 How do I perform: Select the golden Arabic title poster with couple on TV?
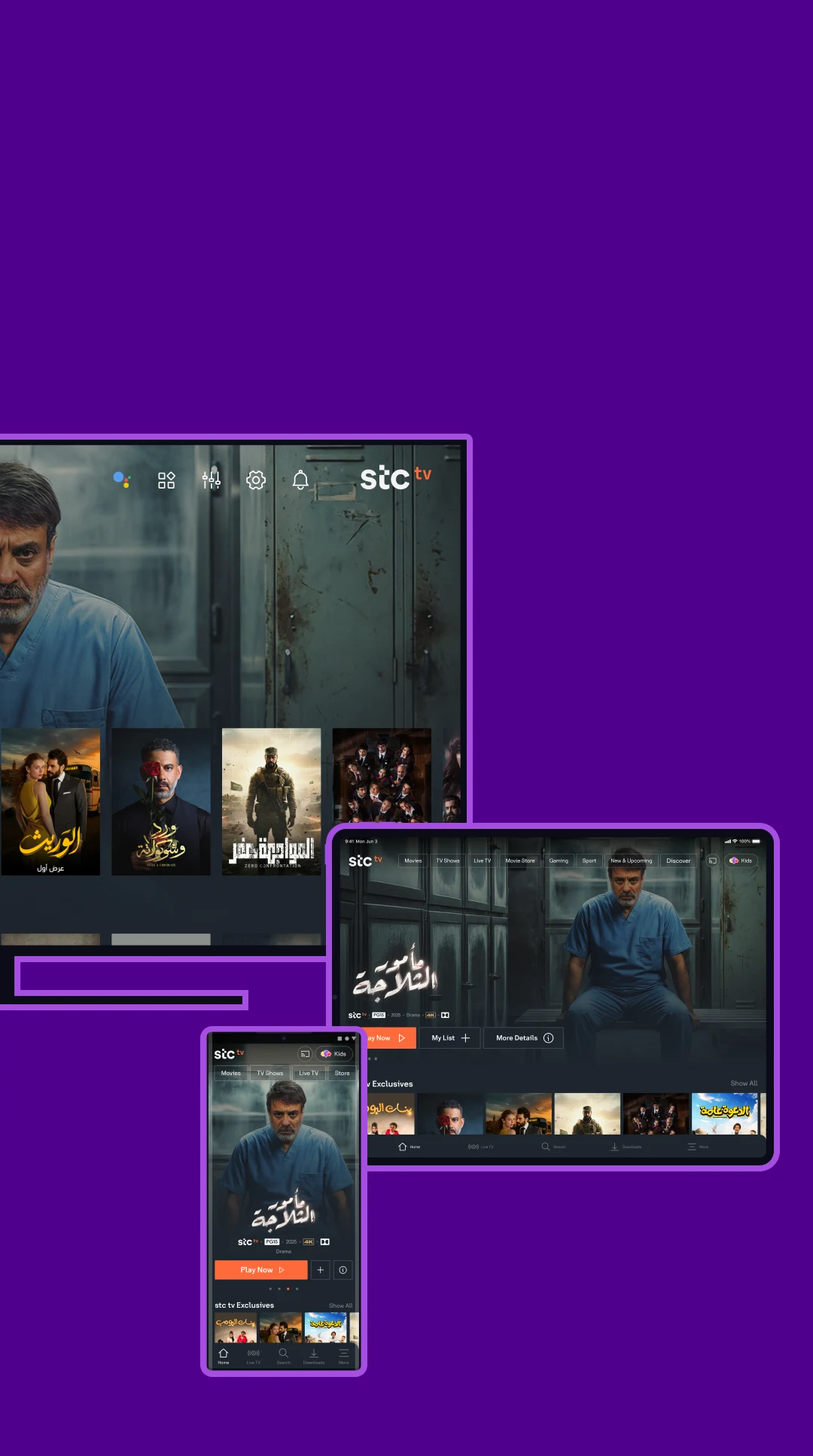(x=50, y=801)
